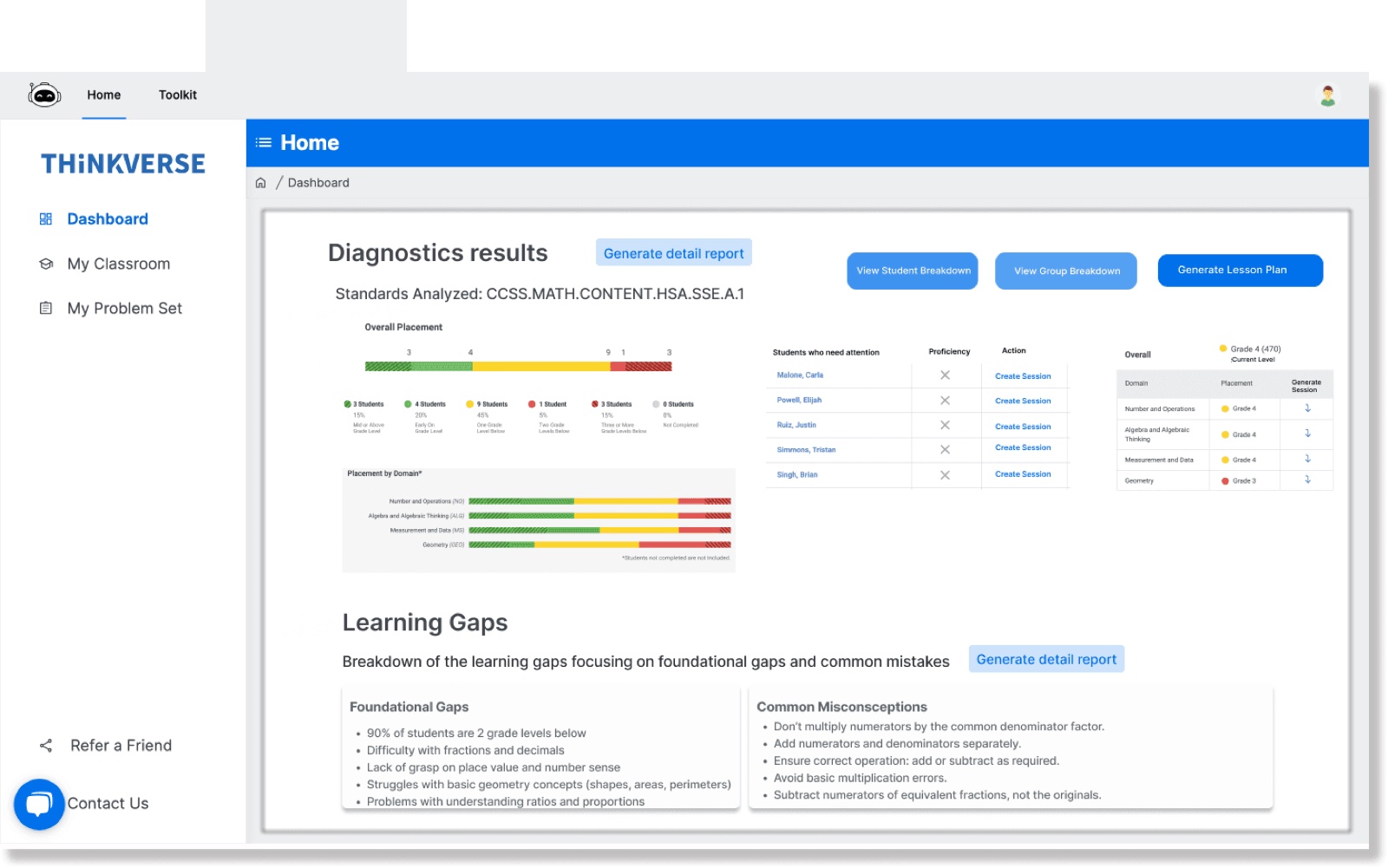Click Contact Us in the sidebar
Viewport: 1388px width, 868px height.
(108, 804)
